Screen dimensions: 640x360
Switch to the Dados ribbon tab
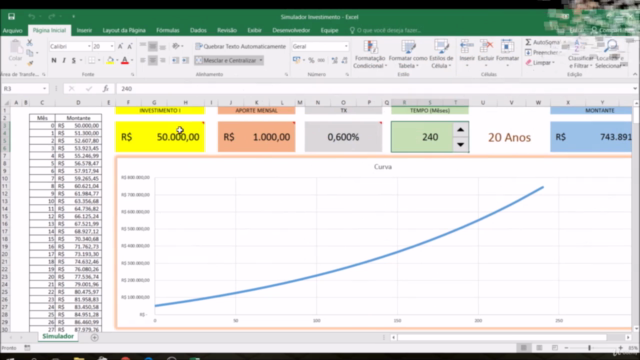[x=198, y=30]
